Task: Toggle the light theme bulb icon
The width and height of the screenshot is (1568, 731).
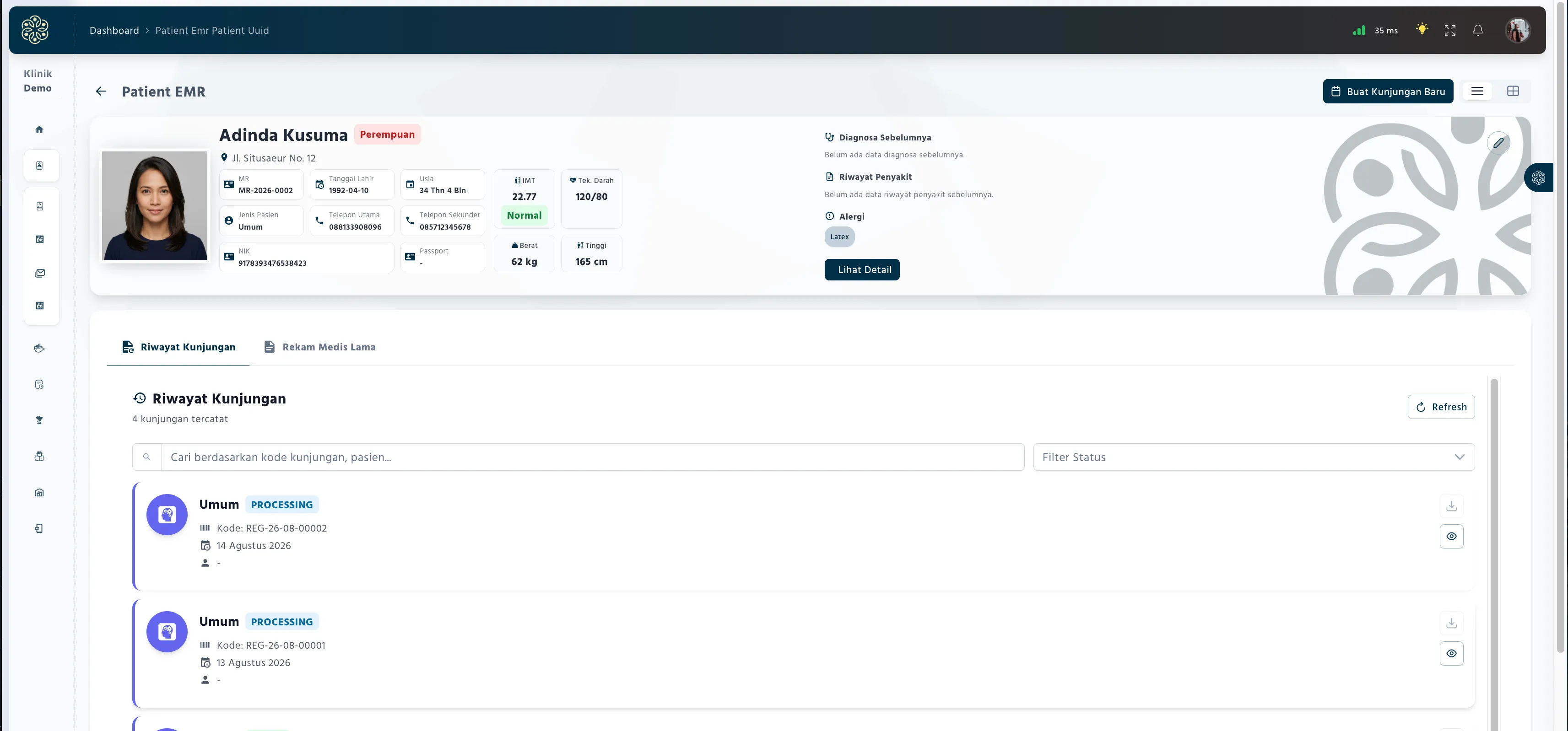Action: point(1422,29)
